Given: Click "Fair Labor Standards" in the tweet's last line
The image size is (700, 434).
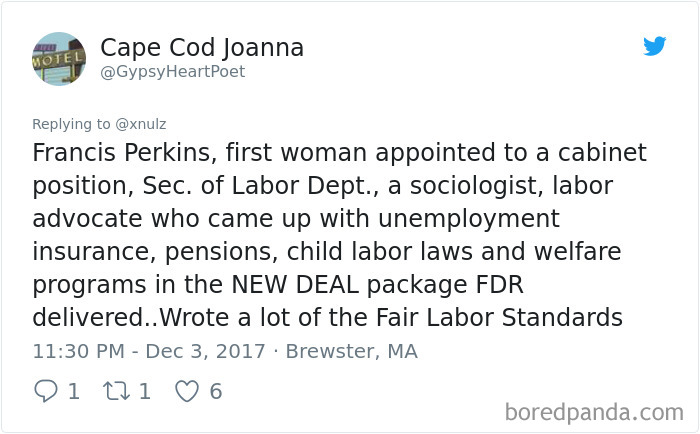Looking at the screenshot, I should [x=499, y=317].
